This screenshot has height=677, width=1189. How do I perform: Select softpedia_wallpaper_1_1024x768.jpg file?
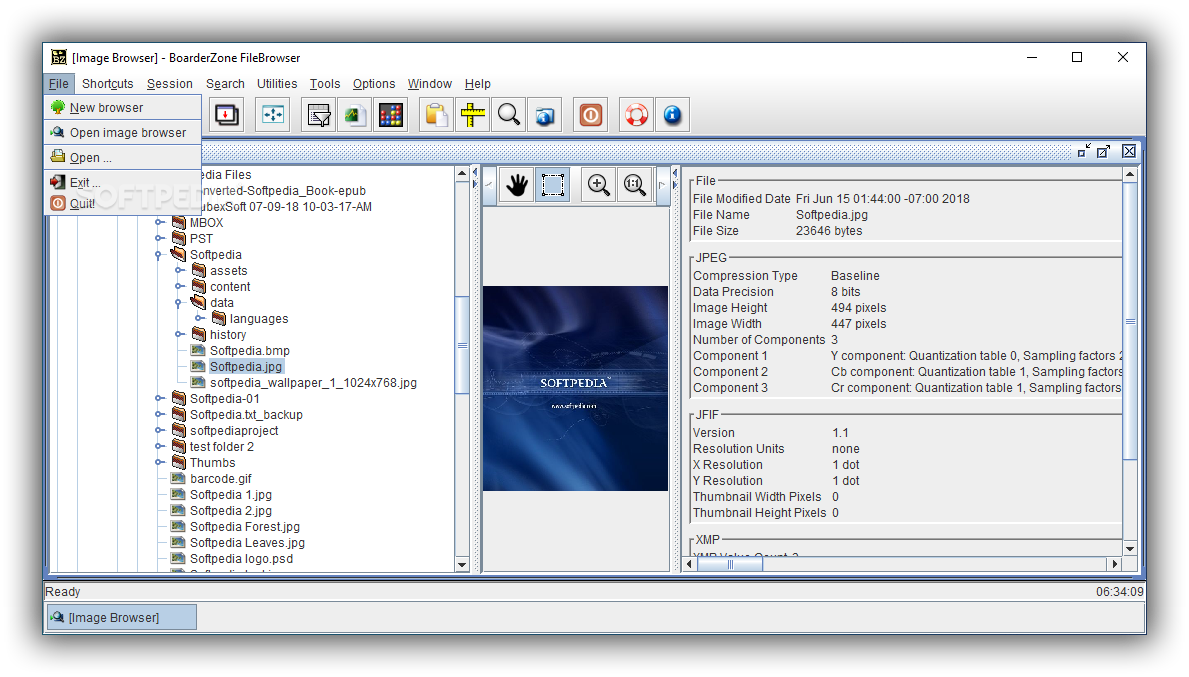[313, 383]
